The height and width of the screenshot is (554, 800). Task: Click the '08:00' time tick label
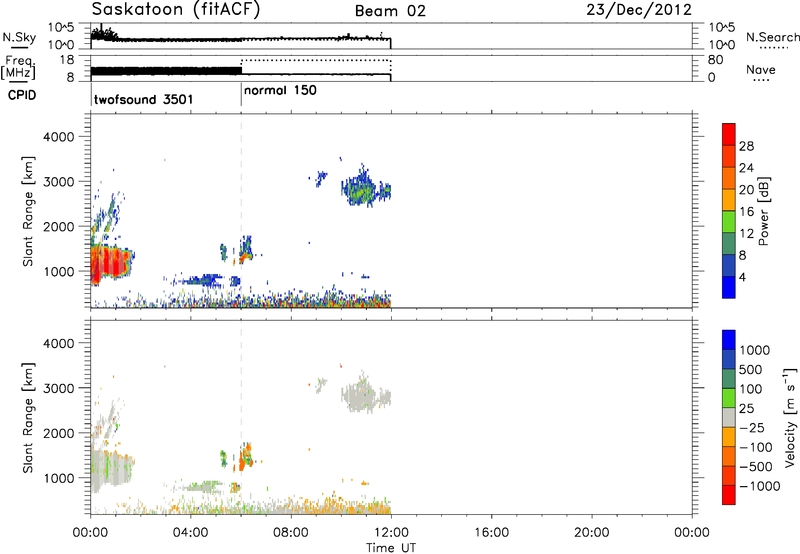(291, 533)
